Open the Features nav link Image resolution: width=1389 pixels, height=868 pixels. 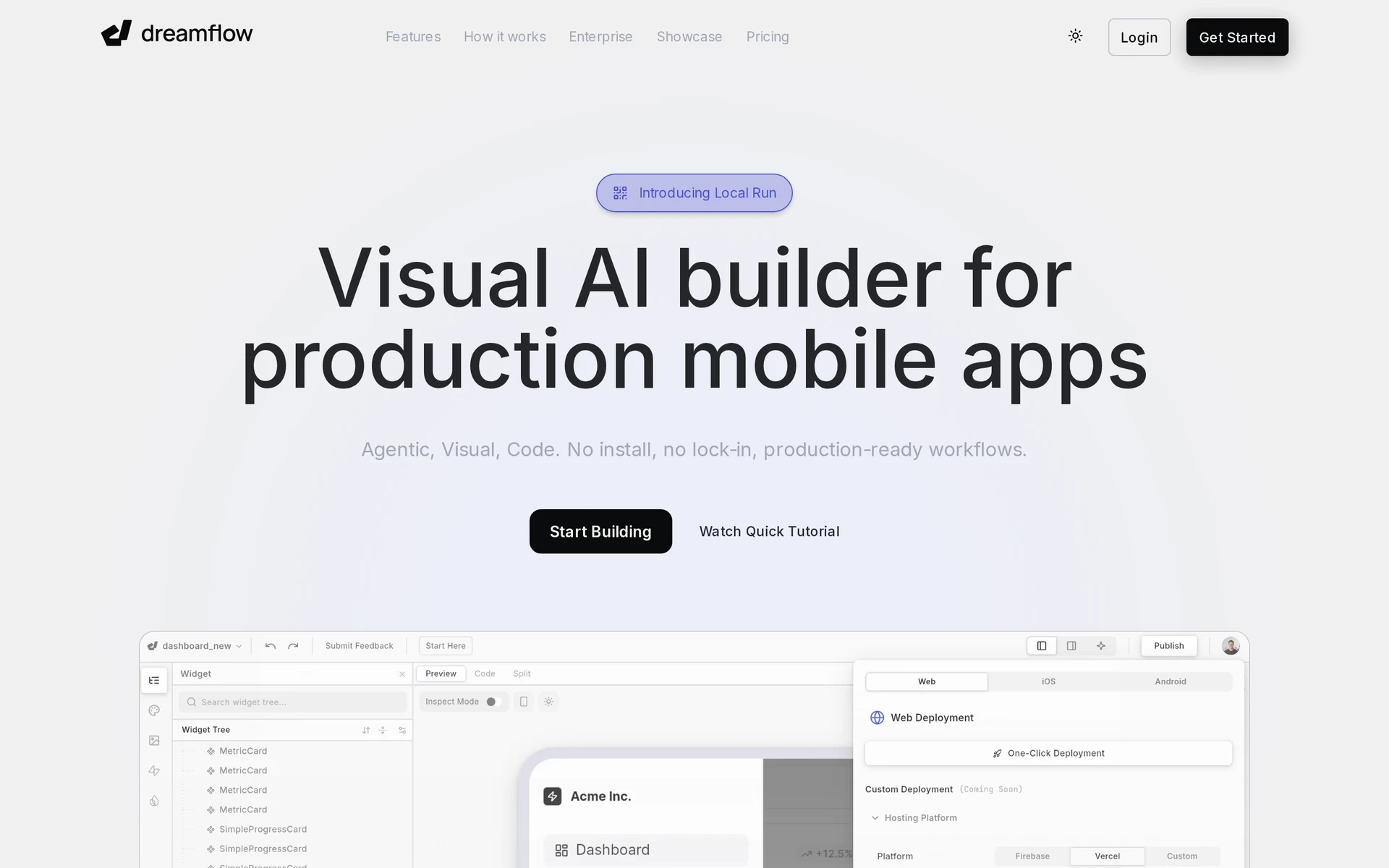pos(413,37)
